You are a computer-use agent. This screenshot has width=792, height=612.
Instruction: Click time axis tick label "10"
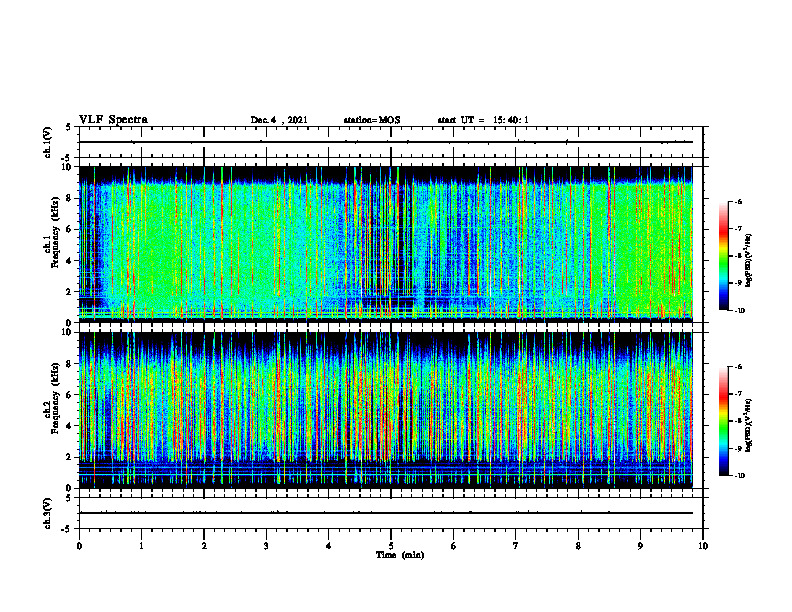click(x=703, y=546)
